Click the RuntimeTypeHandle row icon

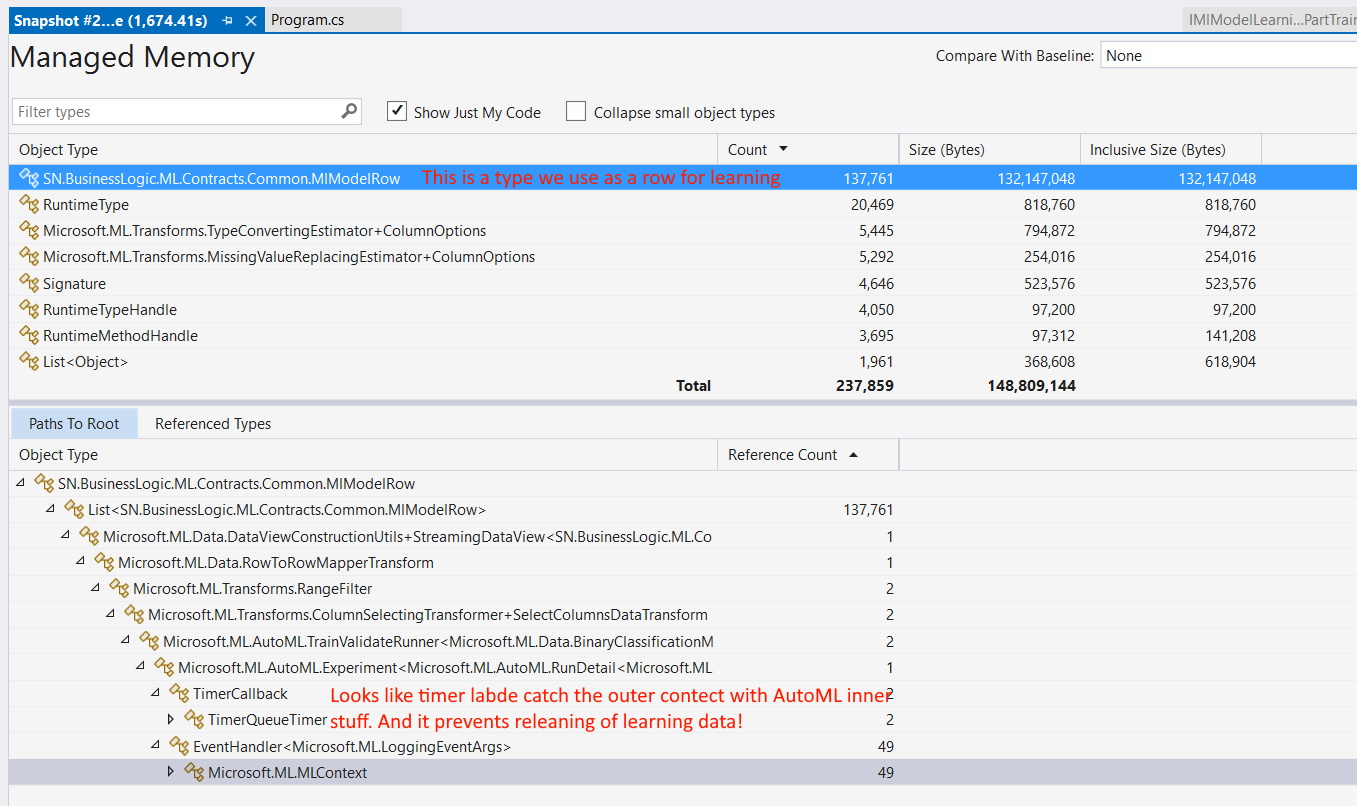point(29,310)
